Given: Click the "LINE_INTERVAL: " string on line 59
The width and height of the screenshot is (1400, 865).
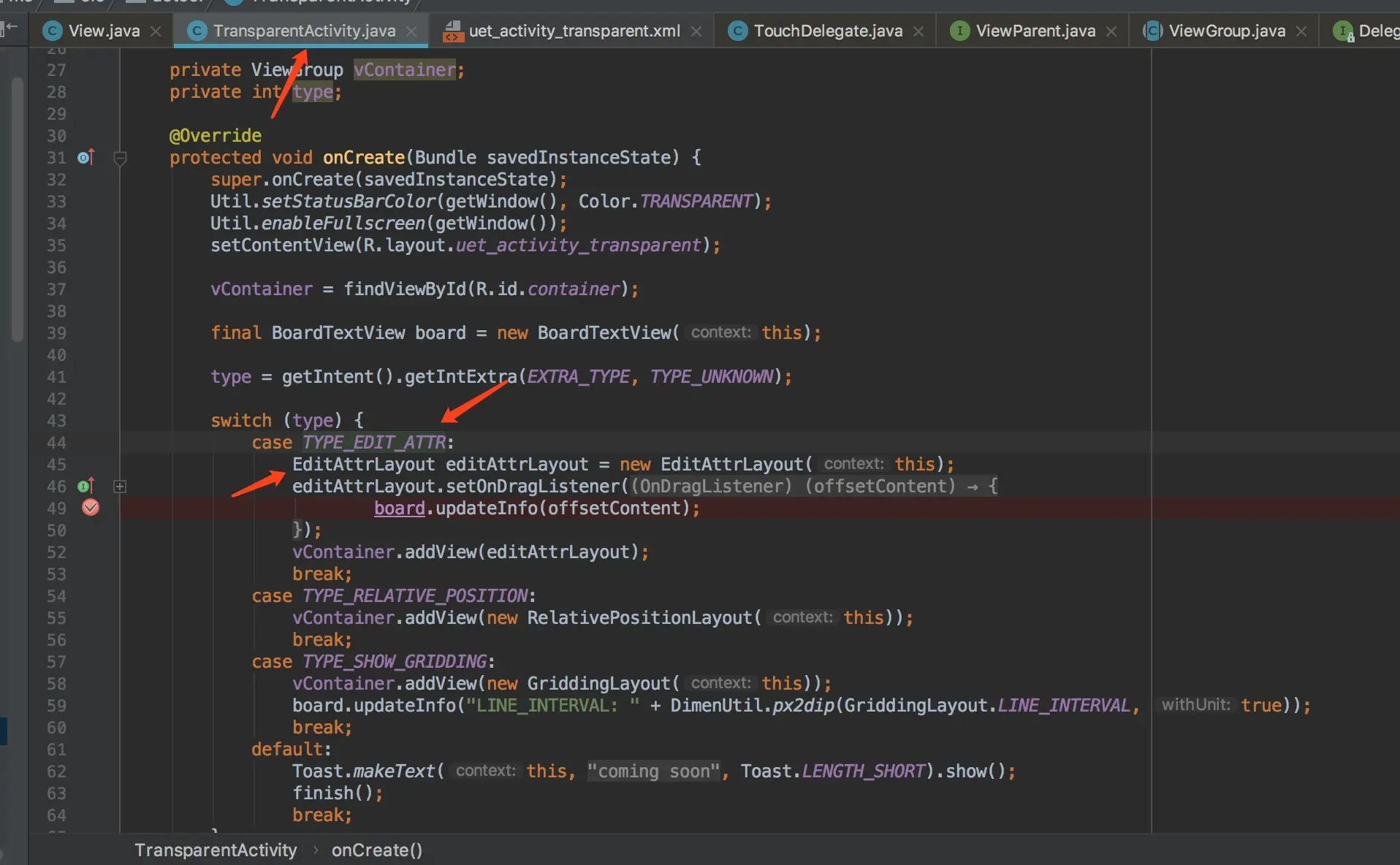Looking at the screenshot, I should 553,705.
